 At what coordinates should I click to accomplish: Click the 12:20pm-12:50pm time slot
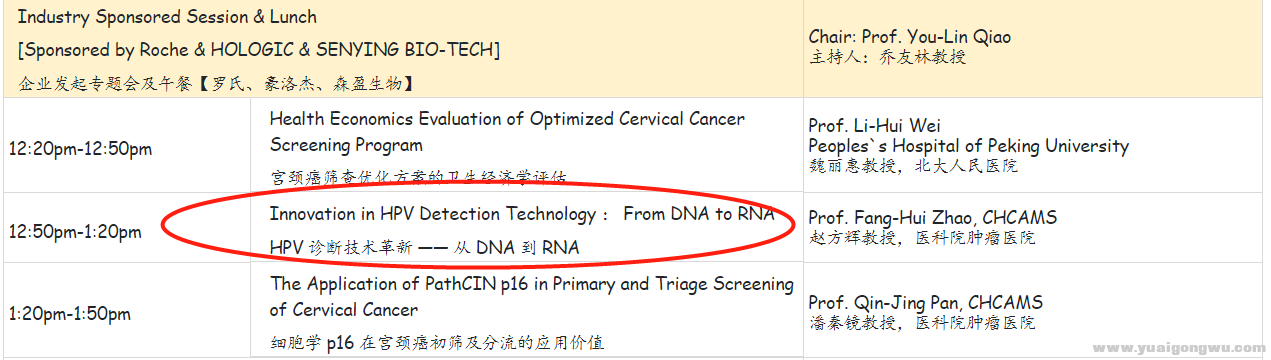[80, 149]
